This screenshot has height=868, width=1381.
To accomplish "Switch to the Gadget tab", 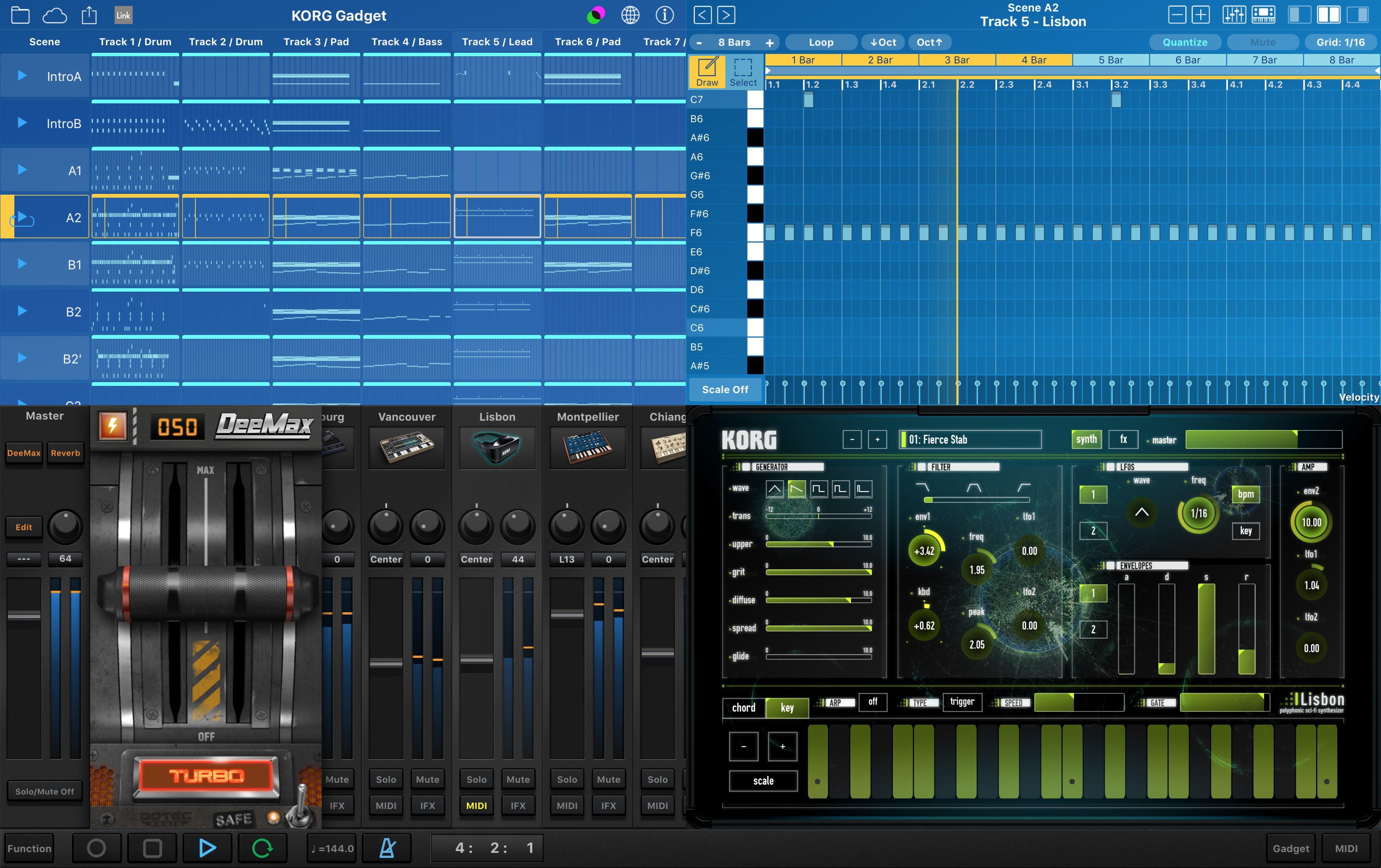I will (x=1291, y=848).
